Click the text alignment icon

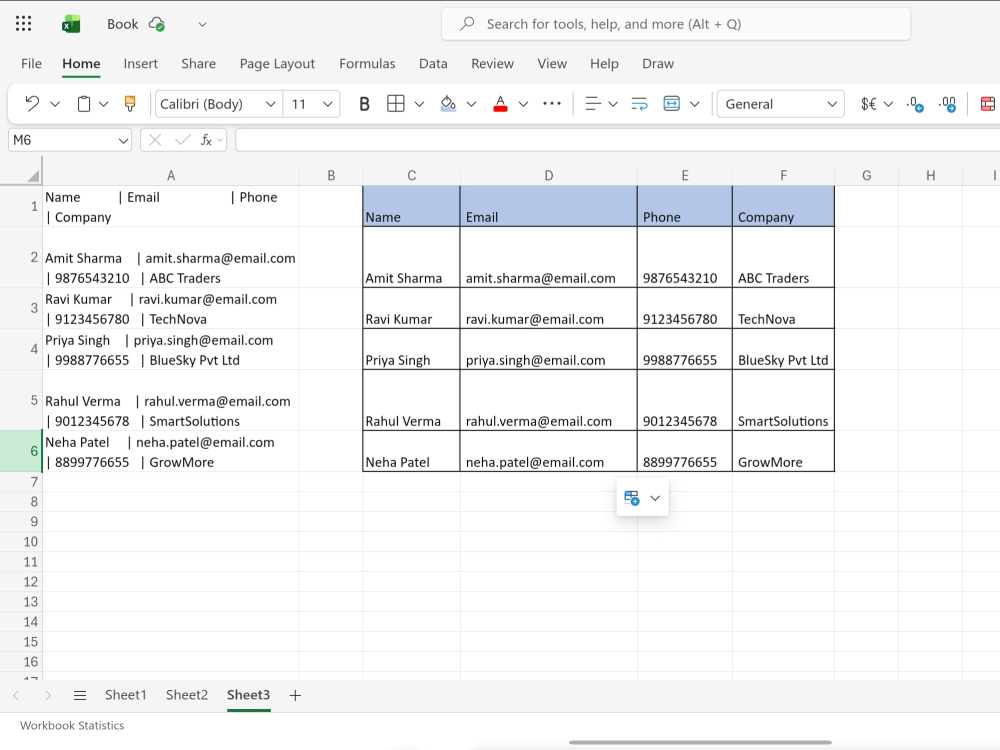click(592, 103)
